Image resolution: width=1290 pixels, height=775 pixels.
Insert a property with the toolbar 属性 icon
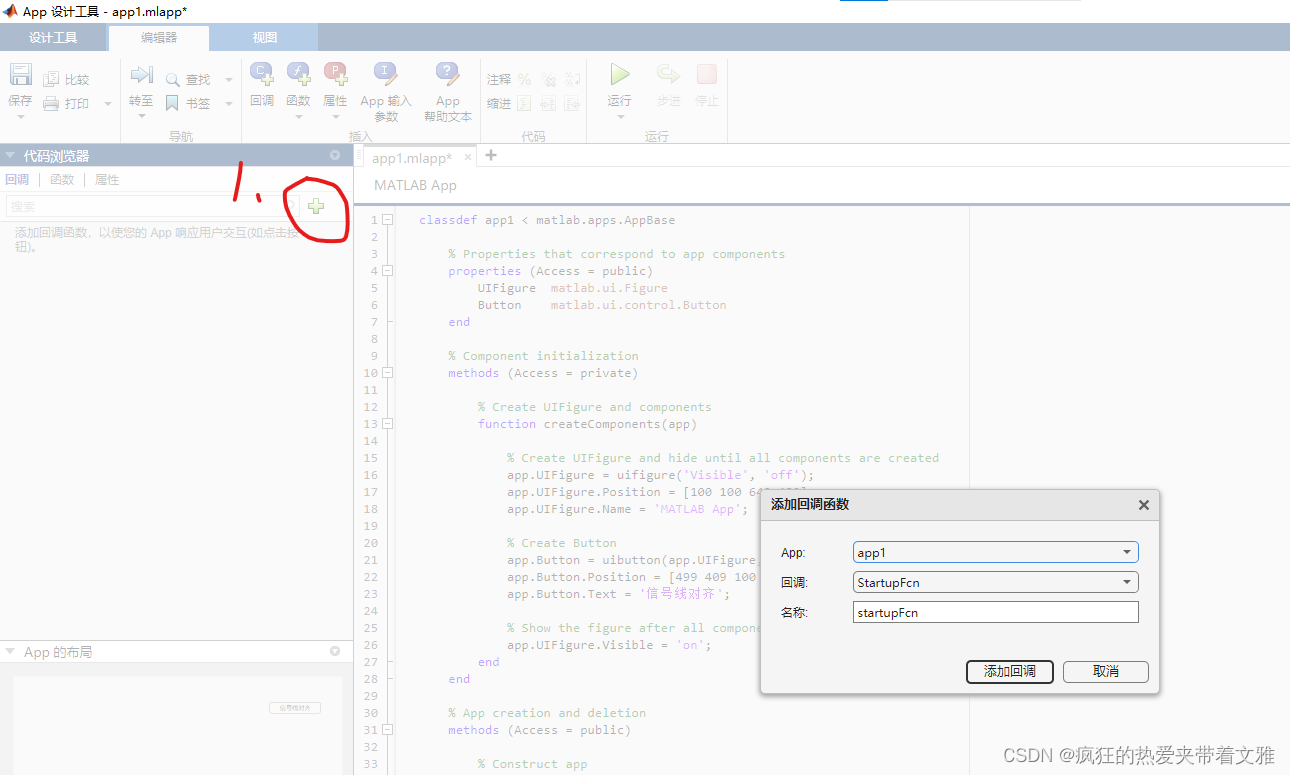335,74
